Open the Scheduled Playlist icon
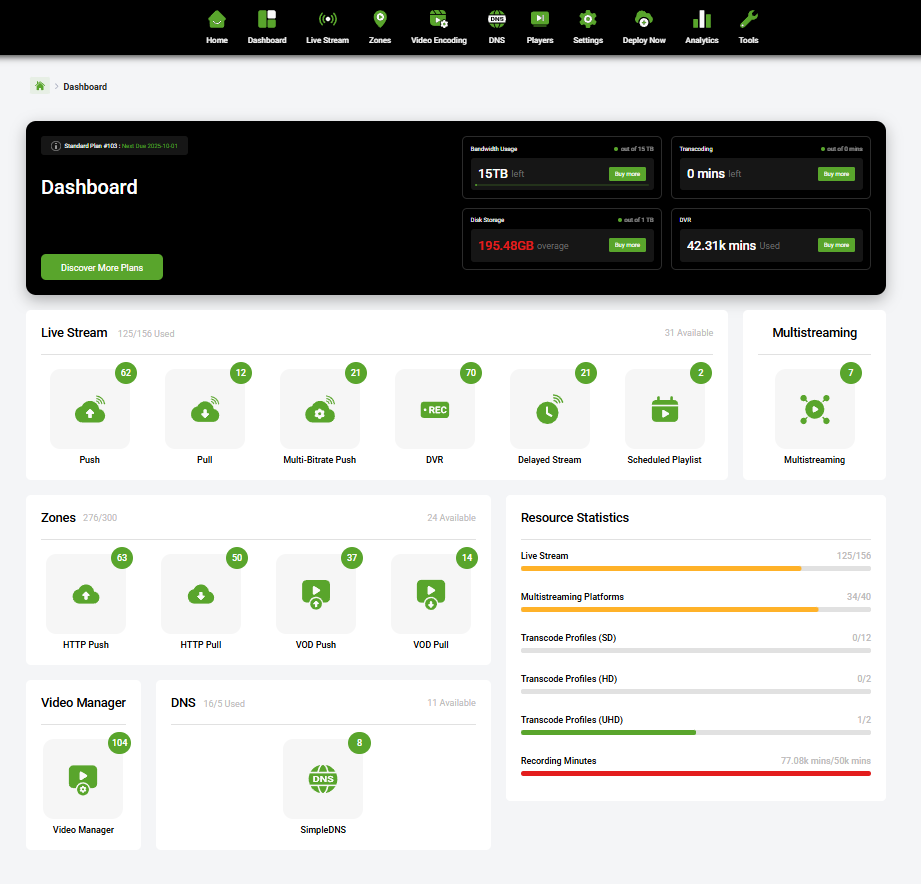Viewport: 921px width, 884px height. pyautogui.click(x=664, y=408)
